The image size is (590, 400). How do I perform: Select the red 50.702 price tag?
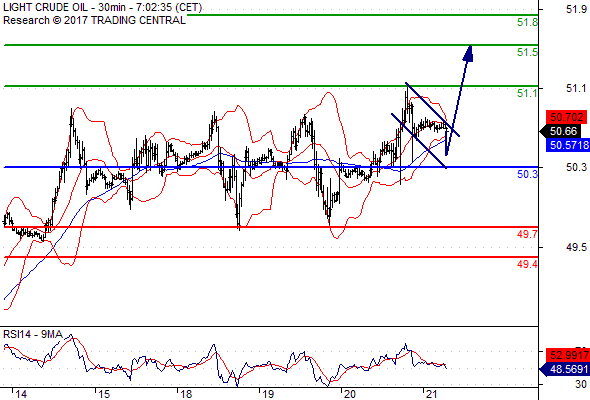click(x=566, y=117)
